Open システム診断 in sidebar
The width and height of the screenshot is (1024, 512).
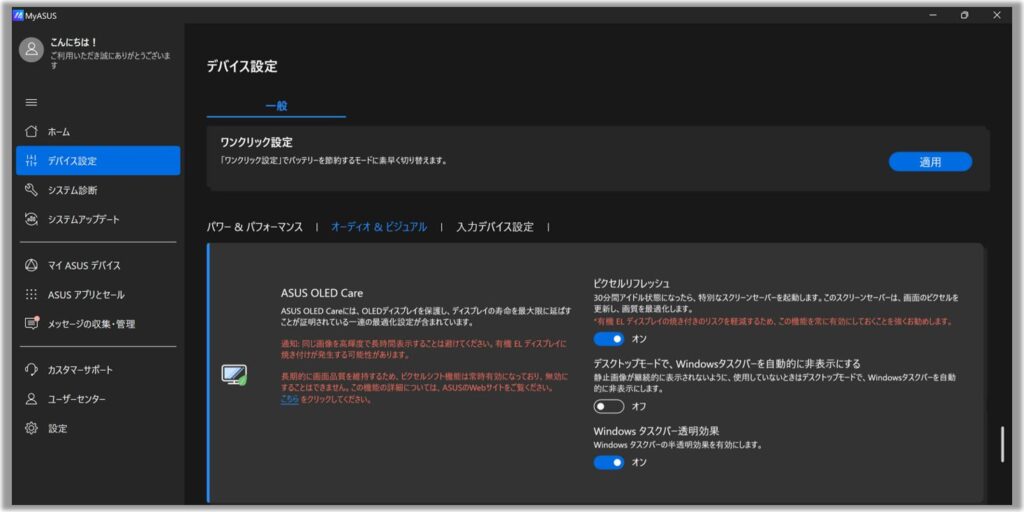pyautogui.click(x=98, y=190)
